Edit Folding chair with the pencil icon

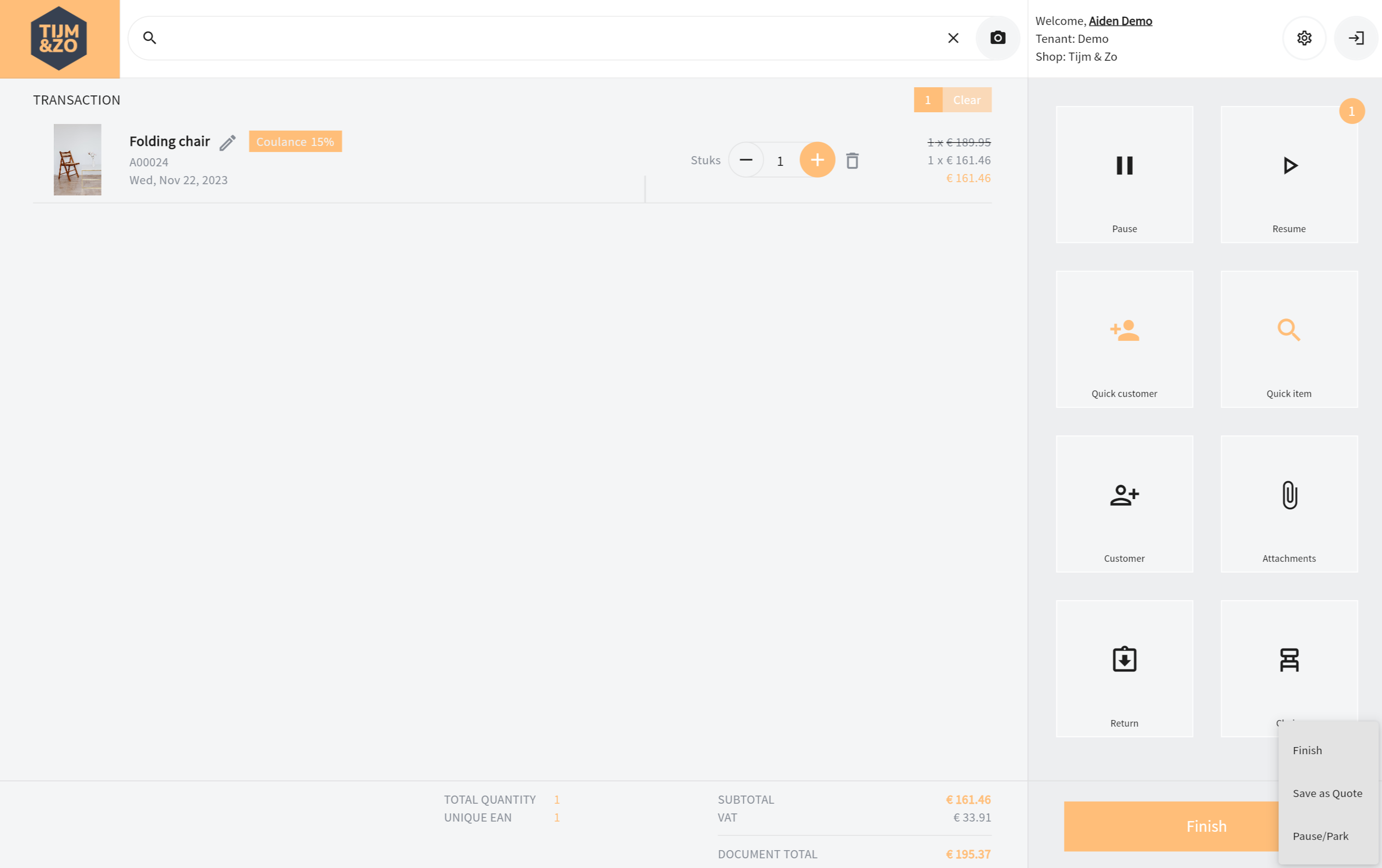click(227, 142)
